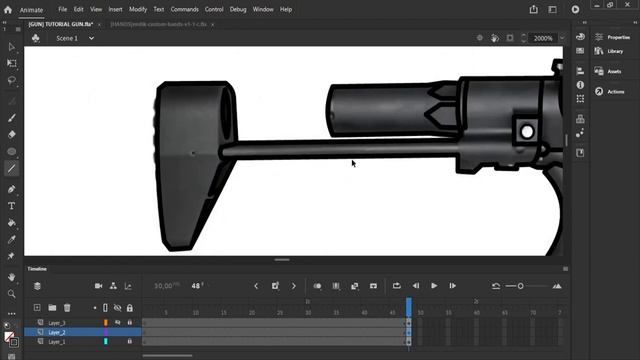Click Layer_1 cyan outline color swatch
This screenshot has height=360, width=640.
pyautogui.click(x=106, y=341)
